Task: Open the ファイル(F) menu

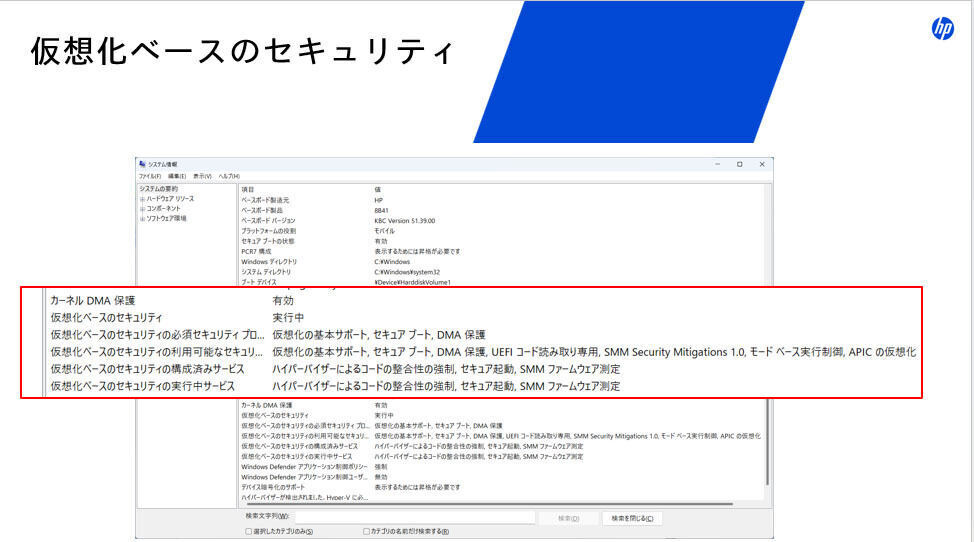Action: click(x=150, y=176)
